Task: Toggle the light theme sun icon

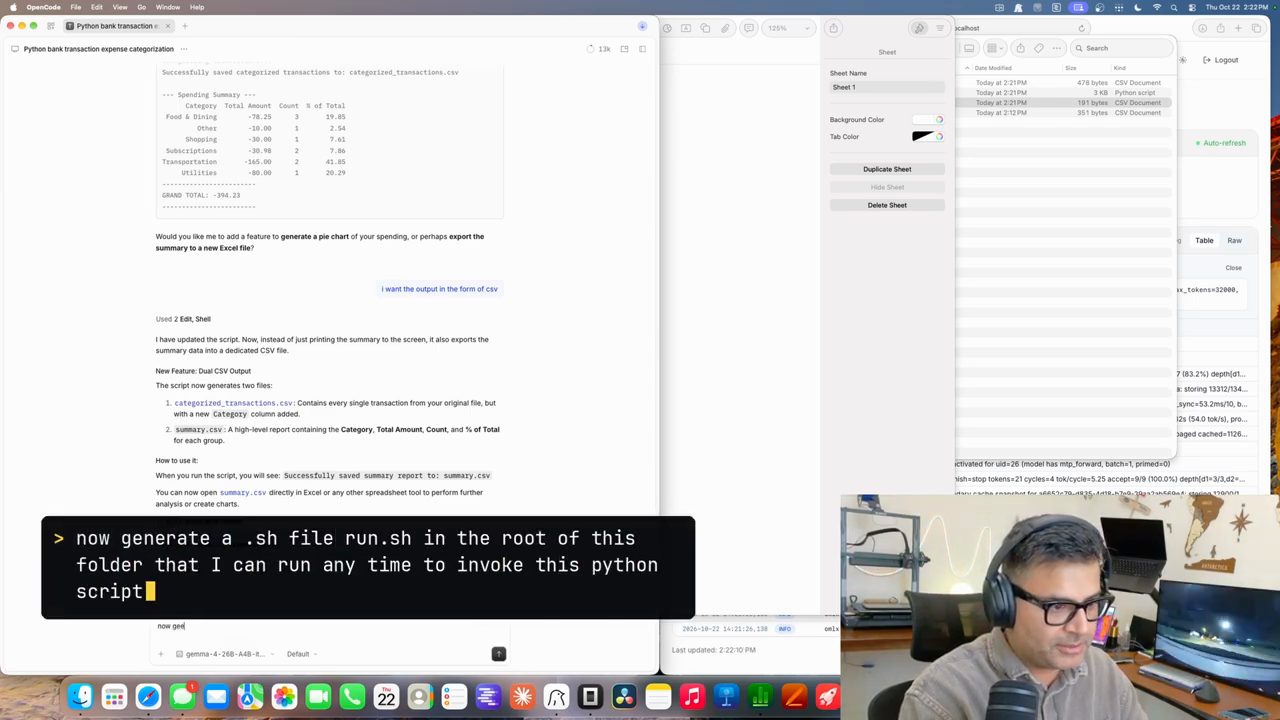Action: (x=1182, y=60)
